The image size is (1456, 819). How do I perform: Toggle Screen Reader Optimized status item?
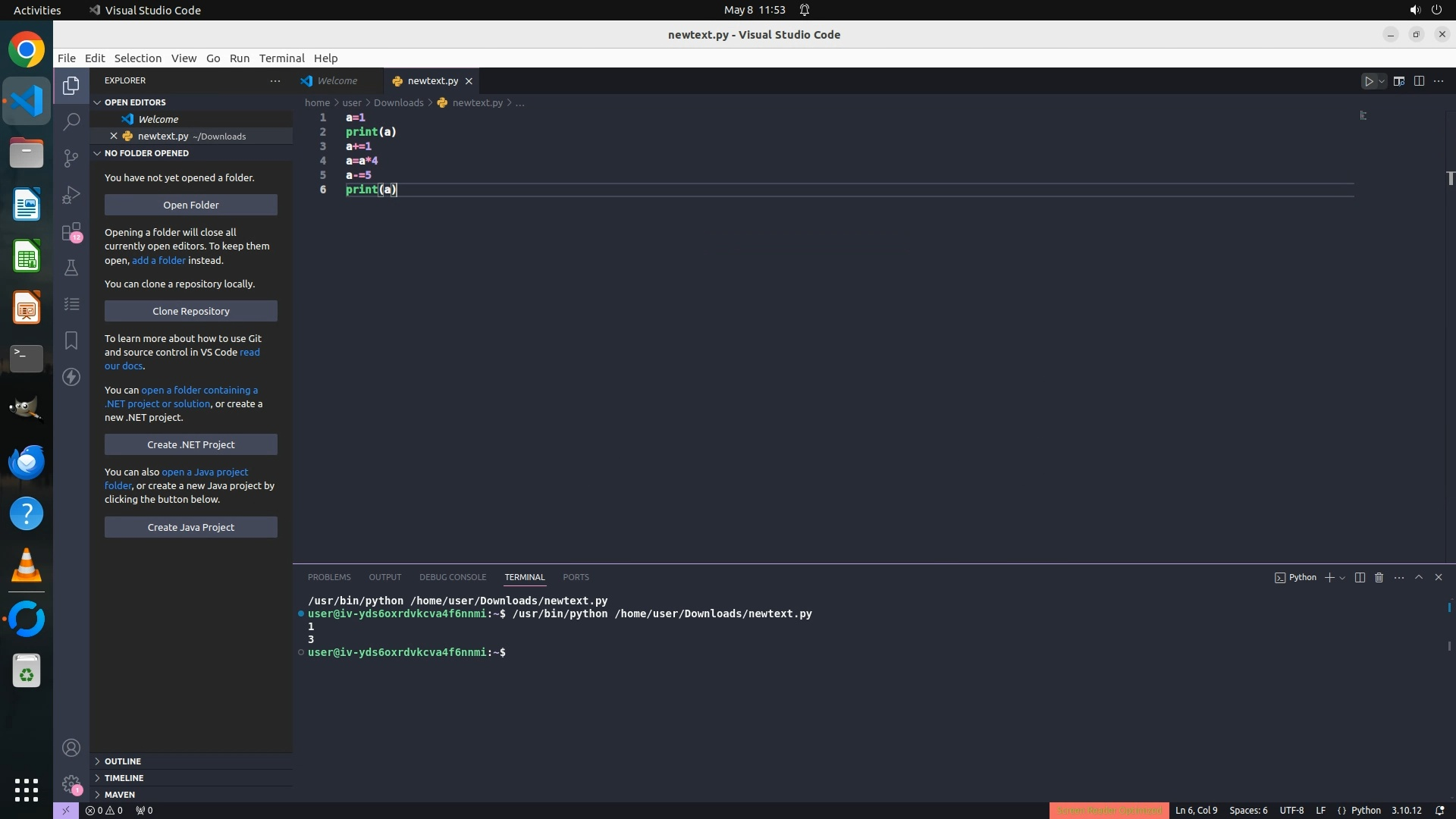point(1109,810)
